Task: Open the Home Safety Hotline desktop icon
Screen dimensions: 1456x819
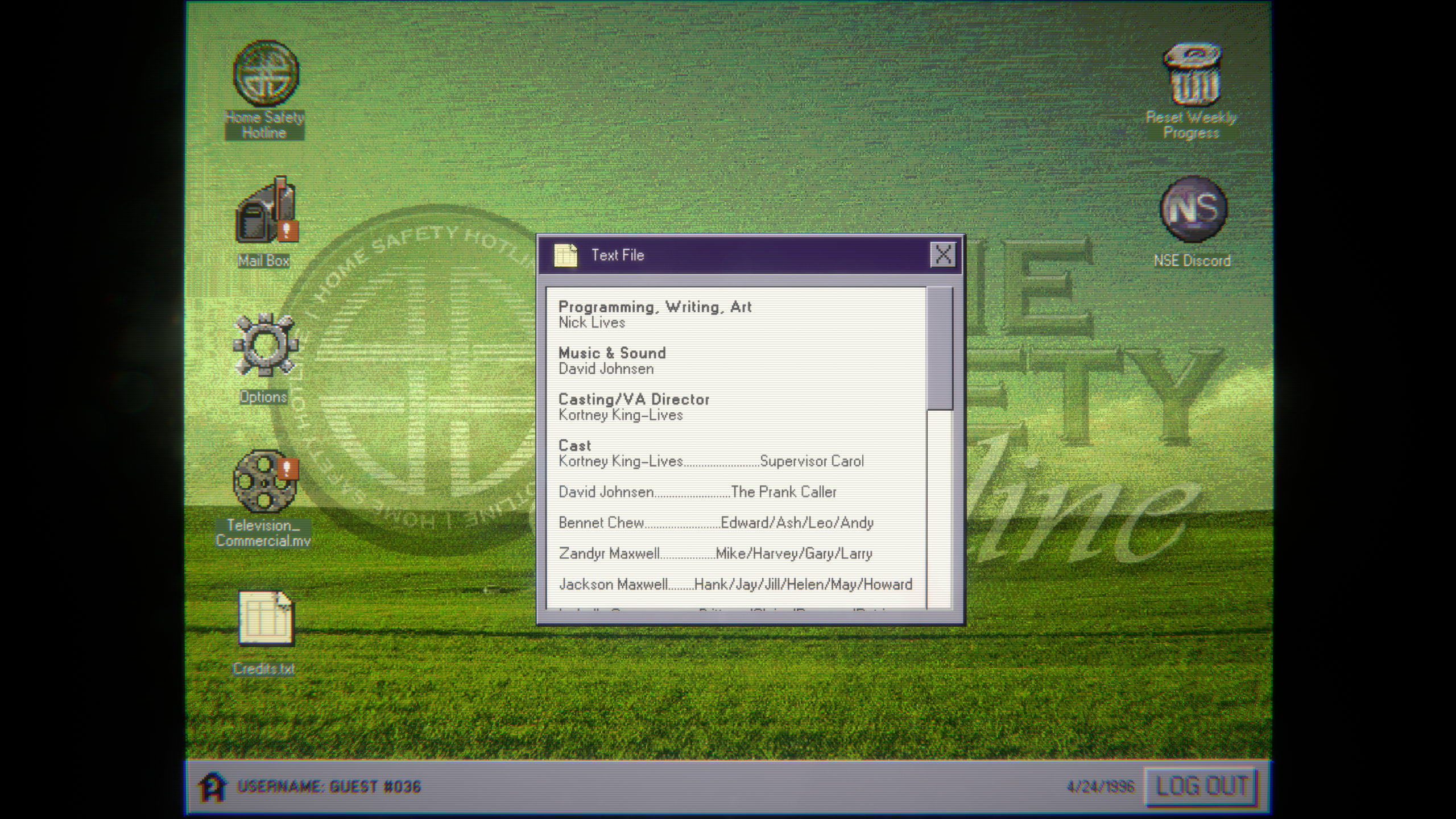Action: pyautogui.click(x=266, y=74)
